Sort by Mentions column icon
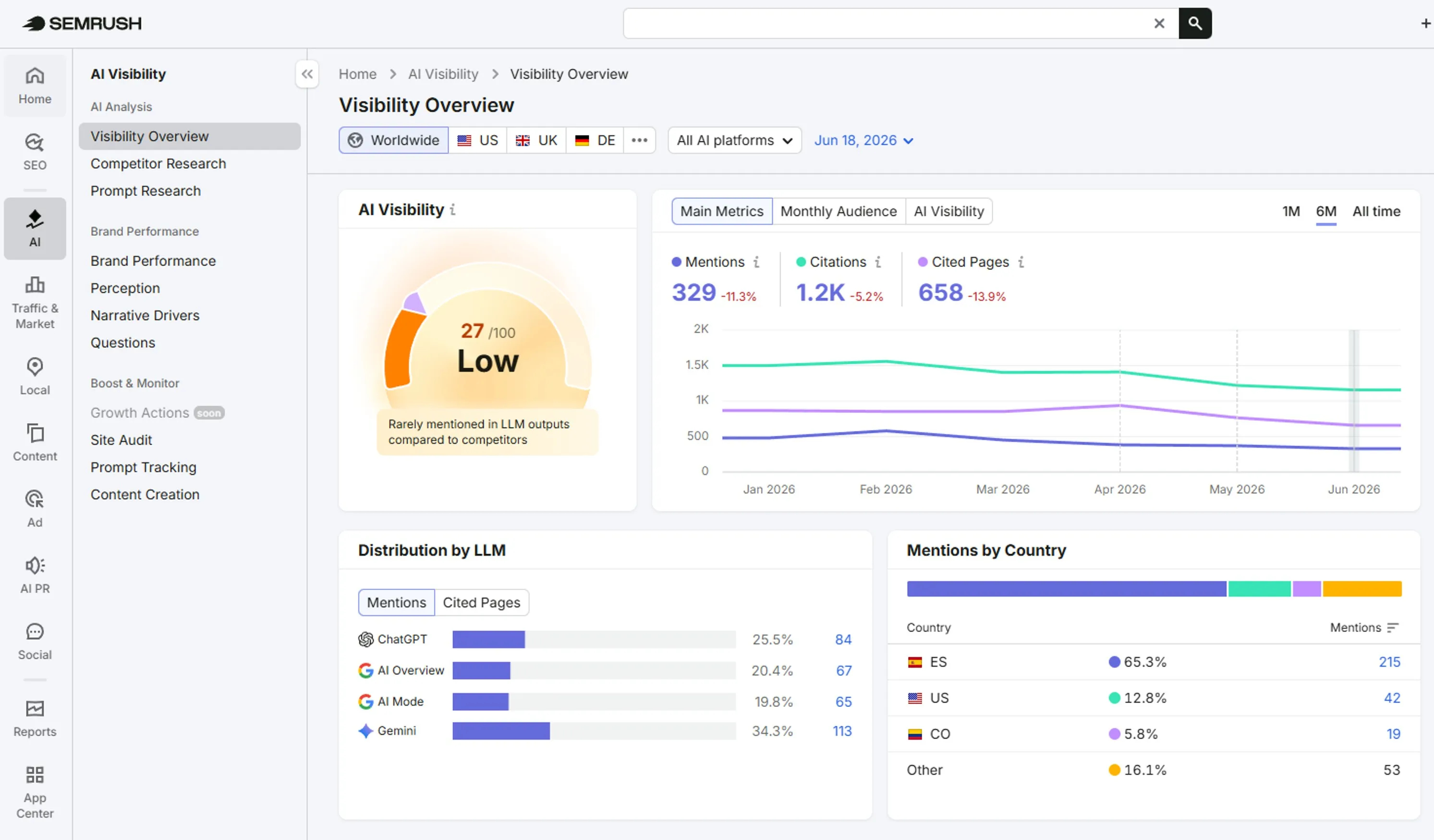Viewport: 1434px width, 840px height. click(1393, 628)
